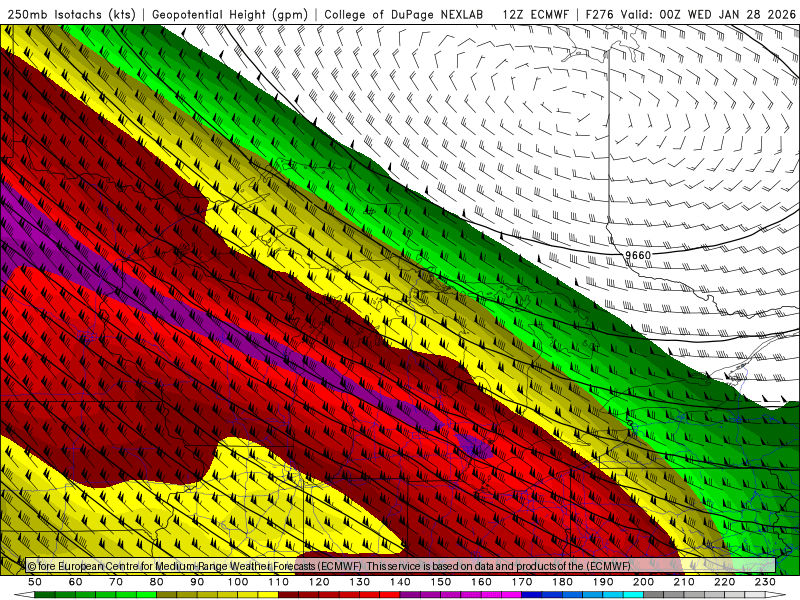Click the bright yellow swatch left of 110 mark
Image resolution: width=800 pixels, height=600 pixels.
[268, 595]
